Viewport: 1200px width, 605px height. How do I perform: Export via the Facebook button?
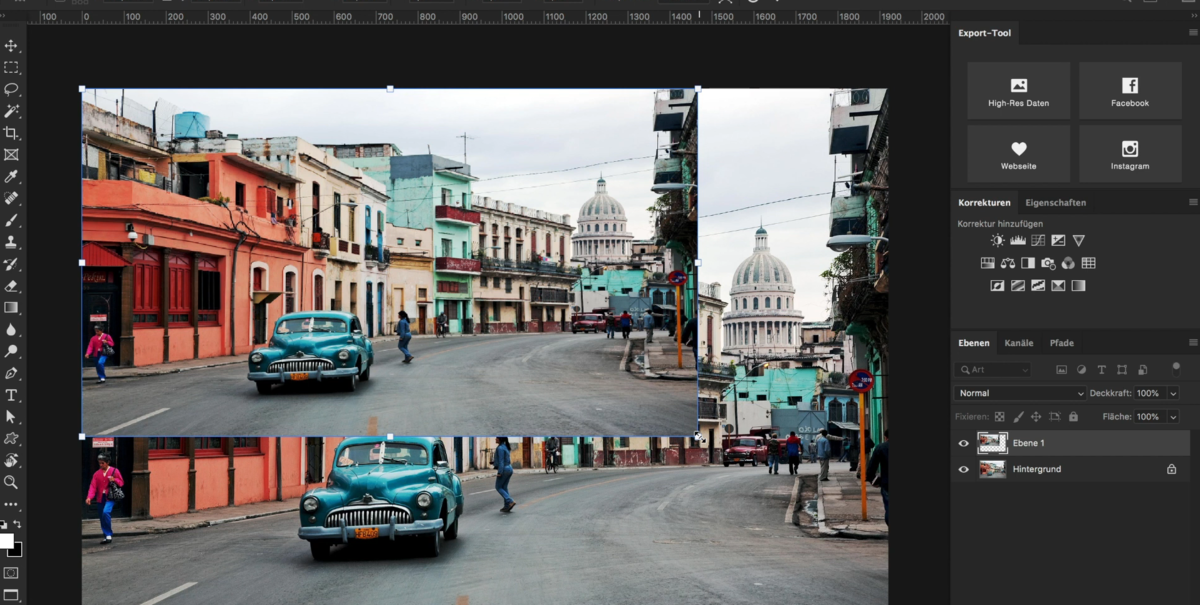point(1130,90)
